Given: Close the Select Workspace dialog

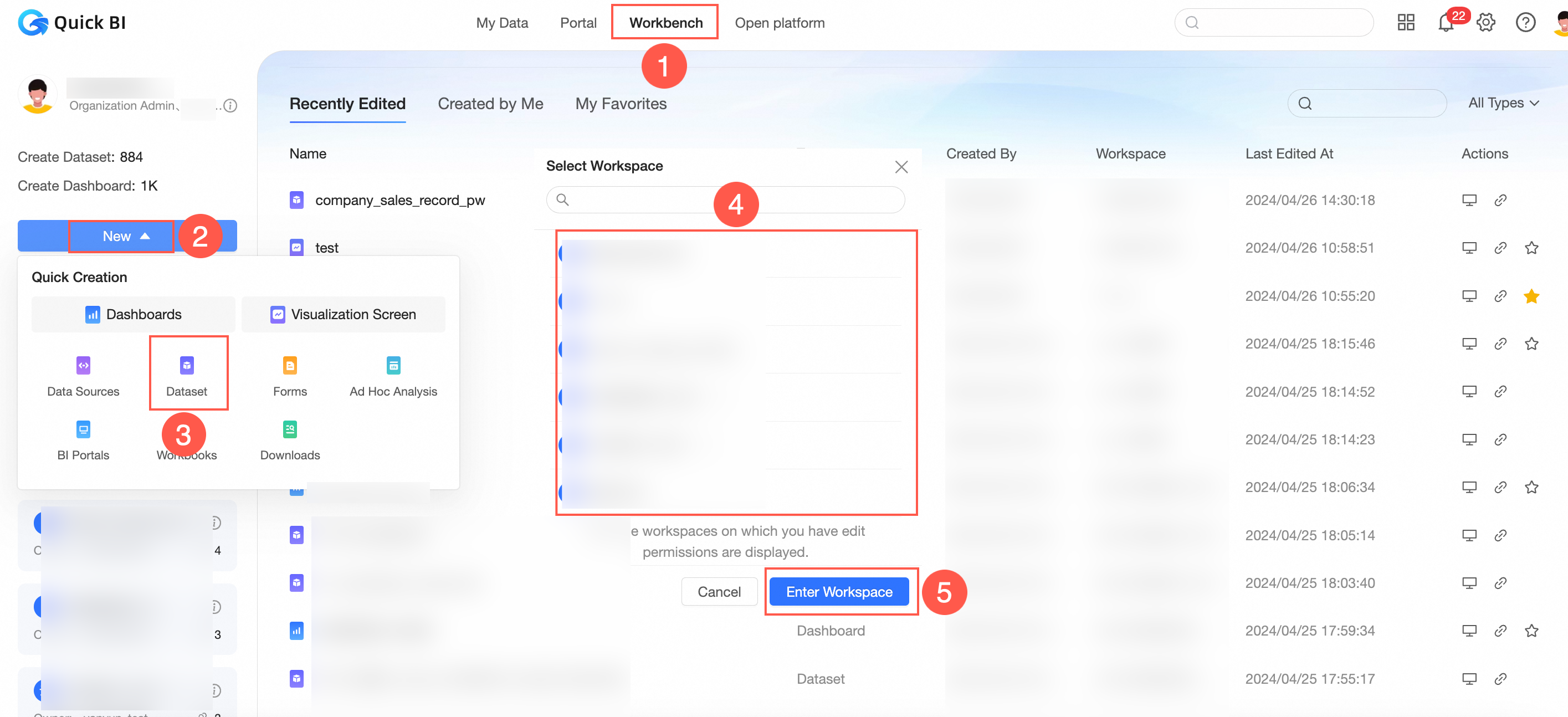Looking at the screenshot, I should click(x=901, y=167).
